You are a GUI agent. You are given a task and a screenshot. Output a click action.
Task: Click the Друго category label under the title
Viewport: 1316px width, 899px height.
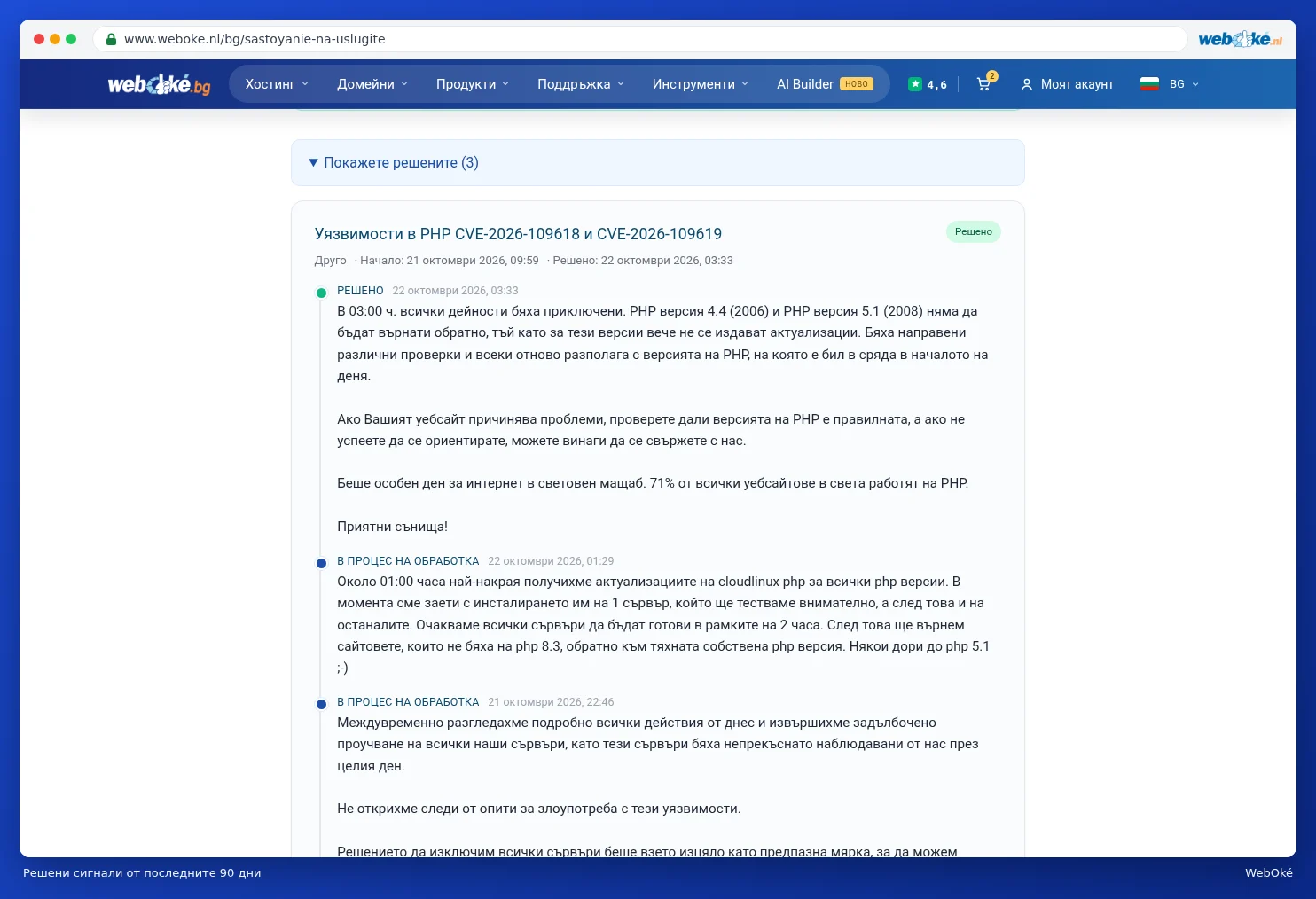[x=330, y=261]
